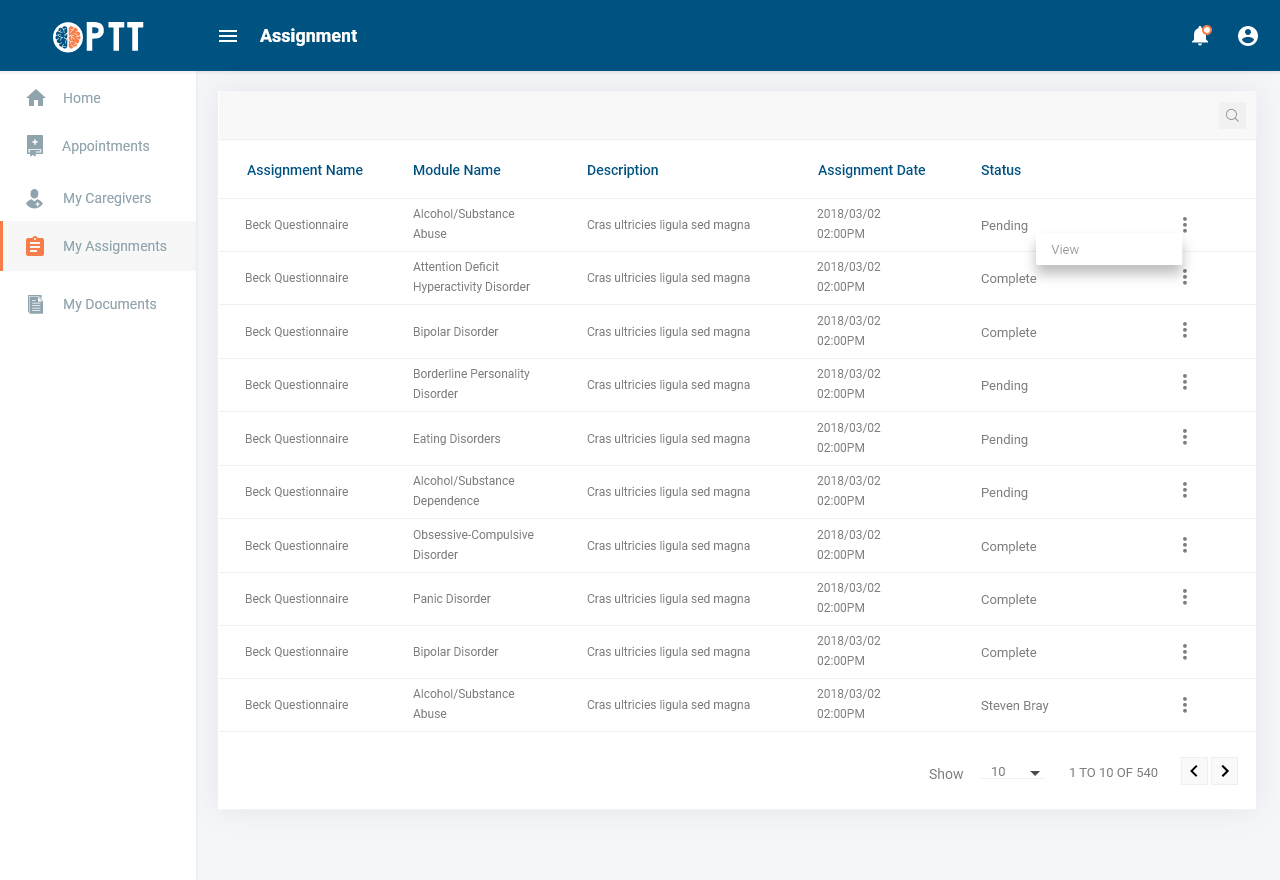
Task: Sort by Assignment Date column header
Action: tap(871, 170)
